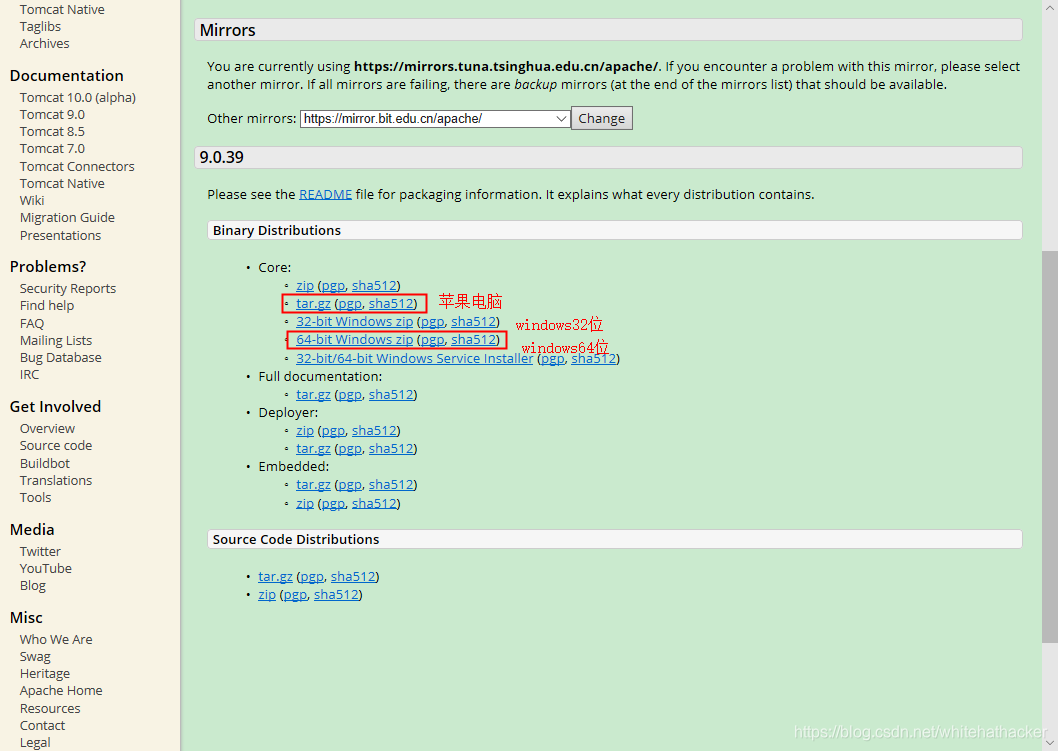Download the Embedded tar.gz
This screenshot has height=751, width=1058.
click(x=313, y=484)
